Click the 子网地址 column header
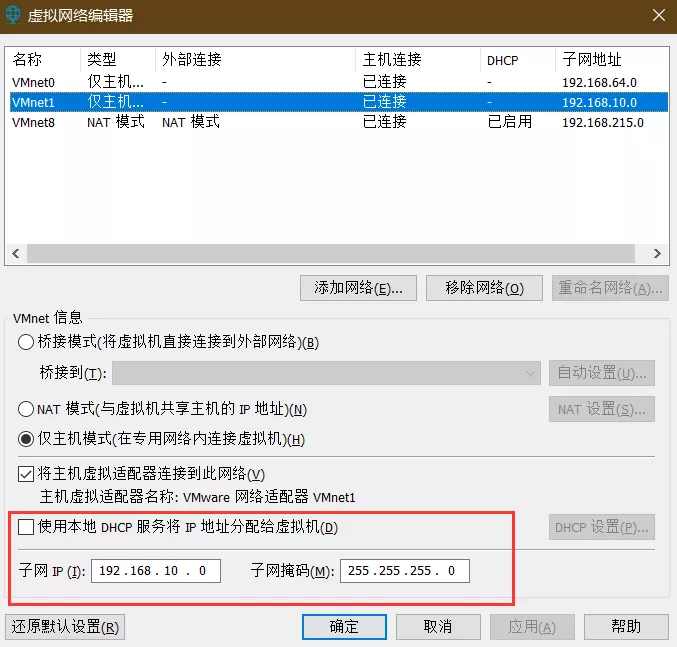This screenshot has height=647, width=677. click(590, 60)
